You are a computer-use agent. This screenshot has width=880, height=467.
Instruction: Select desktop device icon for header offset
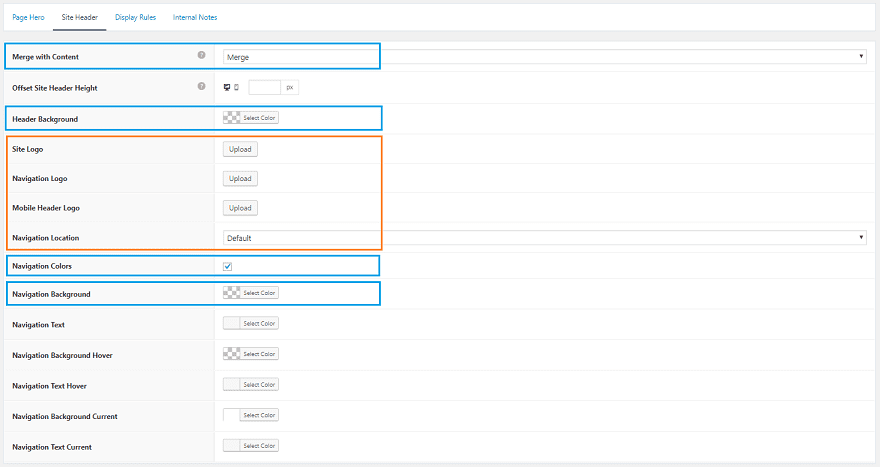coord(227,87)
